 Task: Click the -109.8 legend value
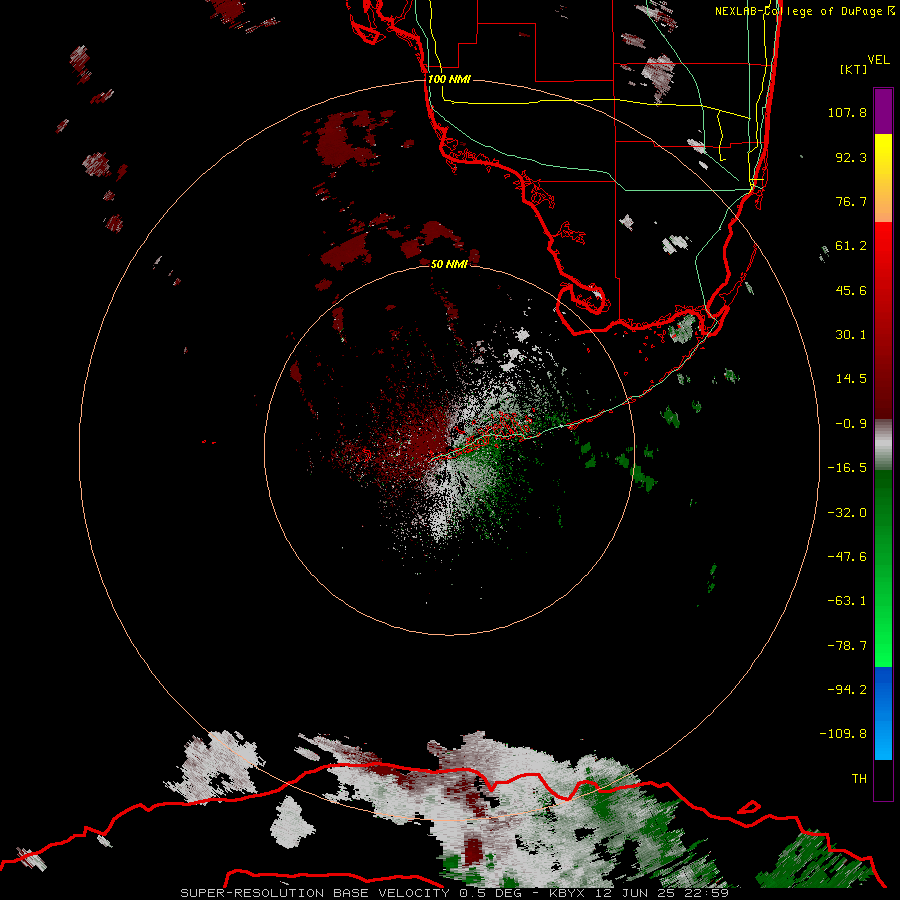pyautogui.click(x=843, y=734)
